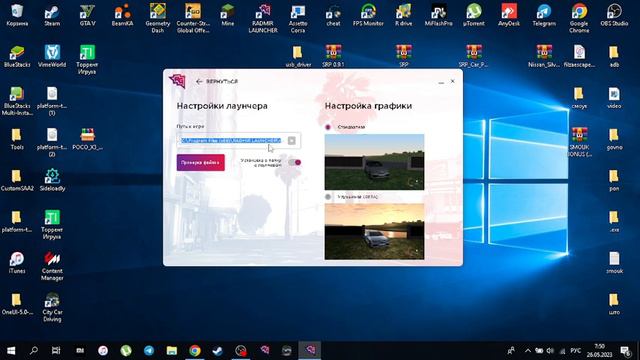Select the govno folder on desktop
Image resolution: width=640 pixels, height=360 pixels.
(x=614, y=139)
